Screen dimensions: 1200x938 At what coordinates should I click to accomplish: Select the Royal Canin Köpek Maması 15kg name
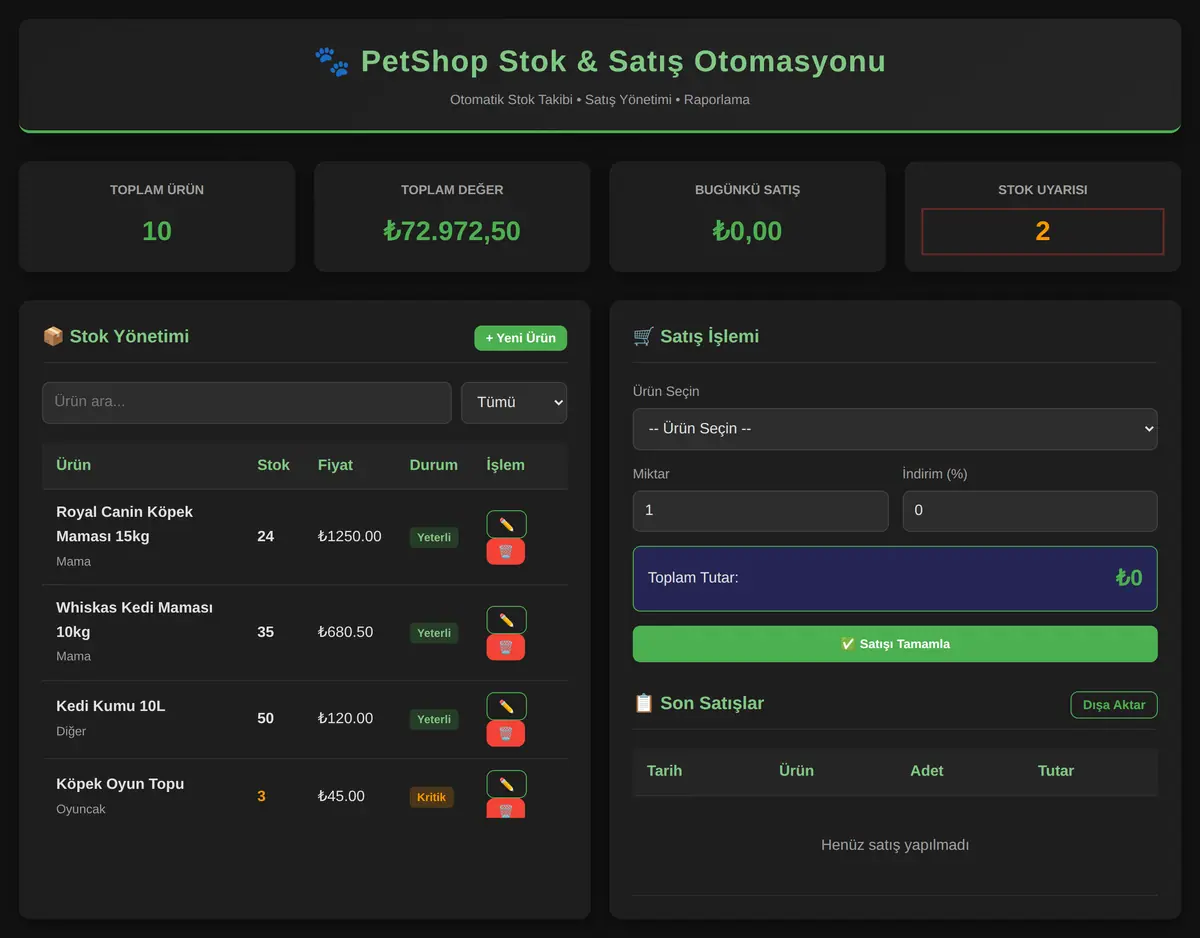tap(125, 524)
